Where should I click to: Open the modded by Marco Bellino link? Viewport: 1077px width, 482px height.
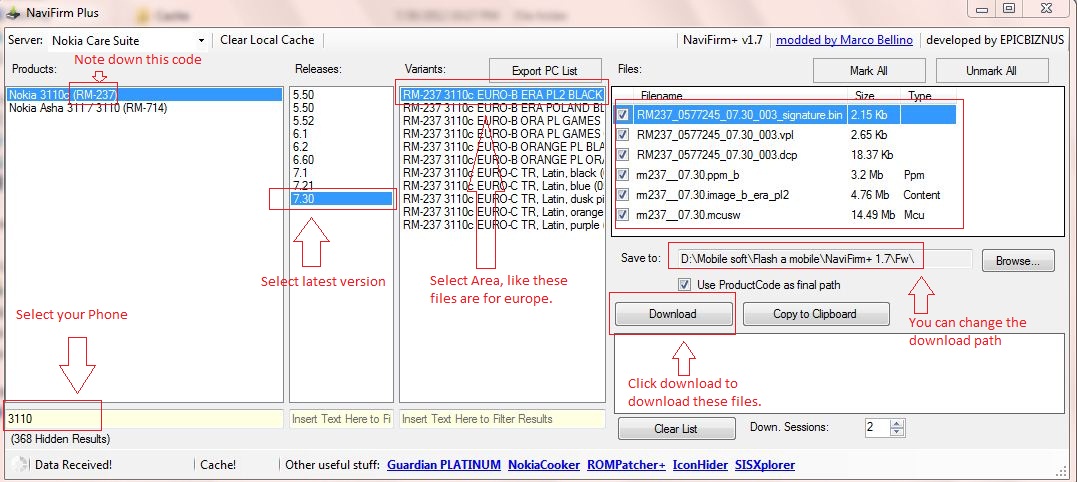pos(844,40)
